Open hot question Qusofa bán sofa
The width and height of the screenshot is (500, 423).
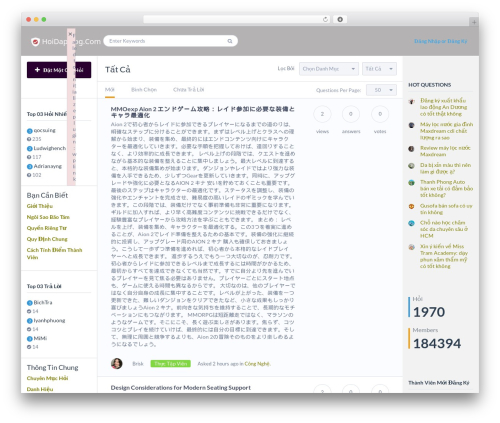pos(446,209)
